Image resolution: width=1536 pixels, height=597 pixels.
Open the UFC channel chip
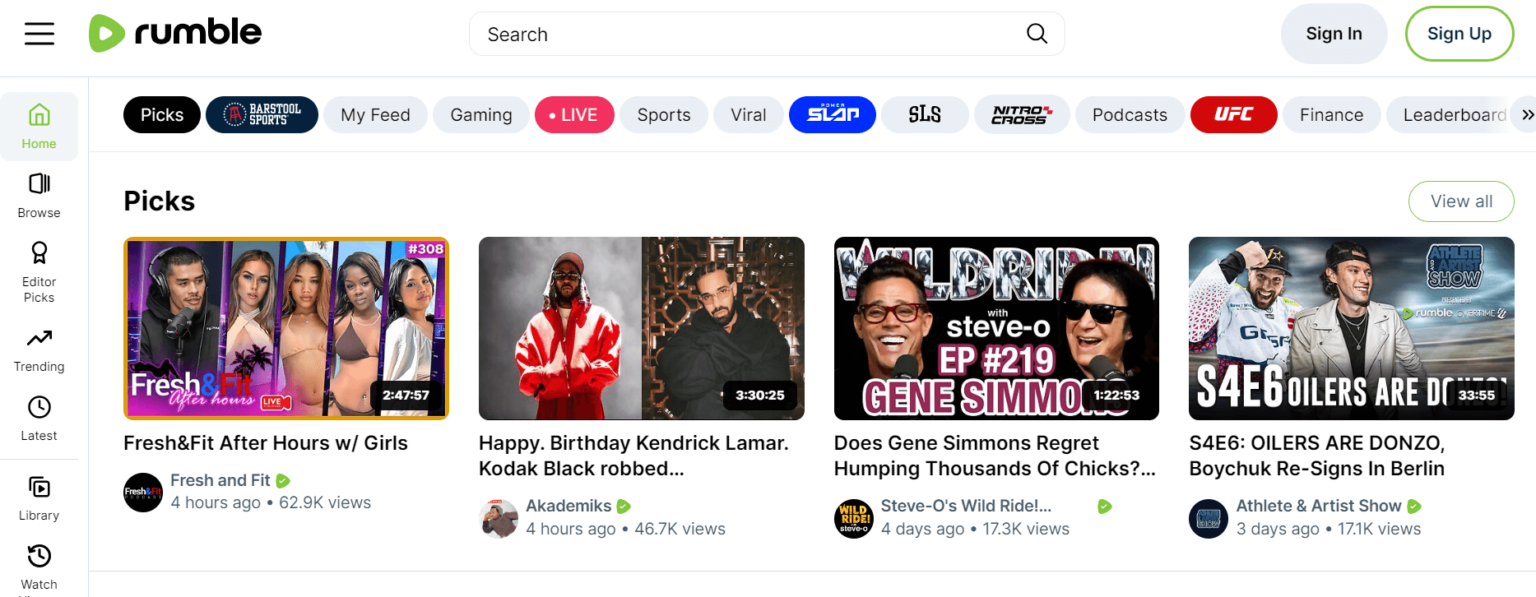[1233, 114]
